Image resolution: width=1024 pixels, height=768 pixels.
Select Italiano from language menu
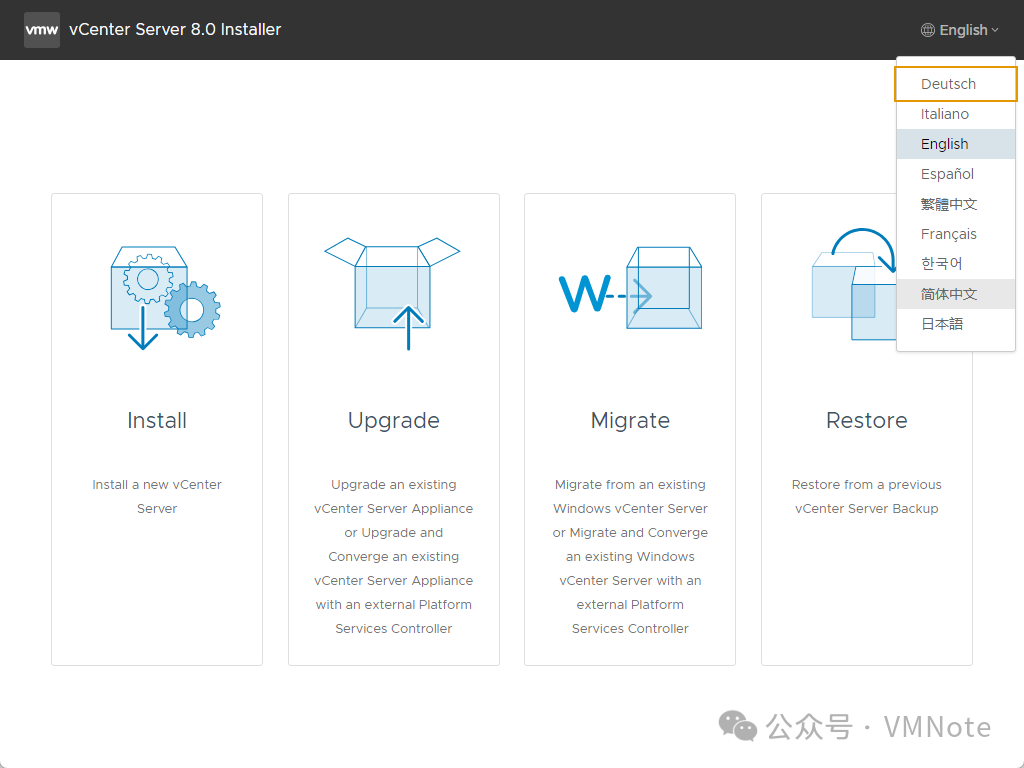point(955,114)
